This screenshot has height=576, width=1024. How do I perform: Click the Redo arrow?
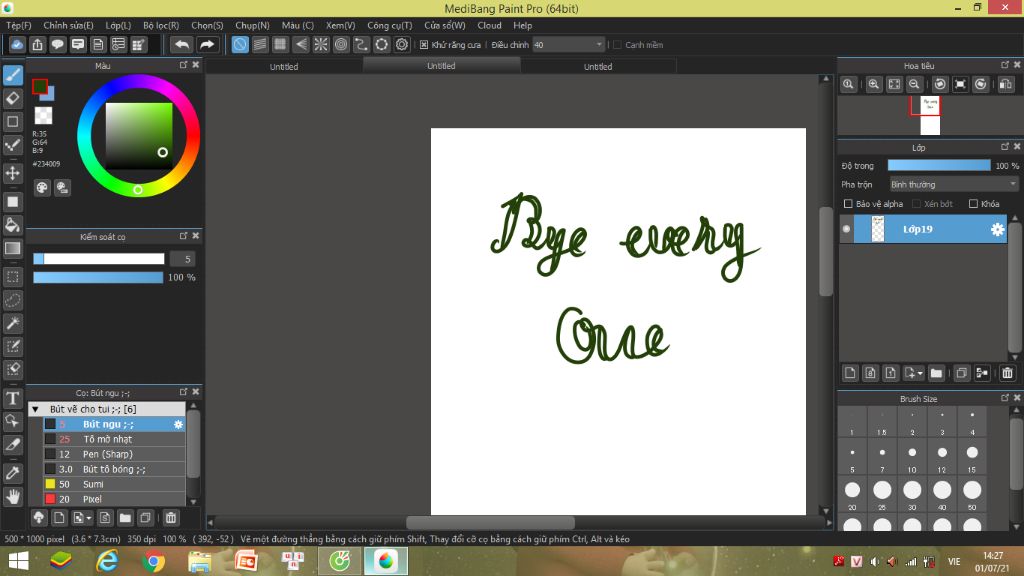pos(207,44)
